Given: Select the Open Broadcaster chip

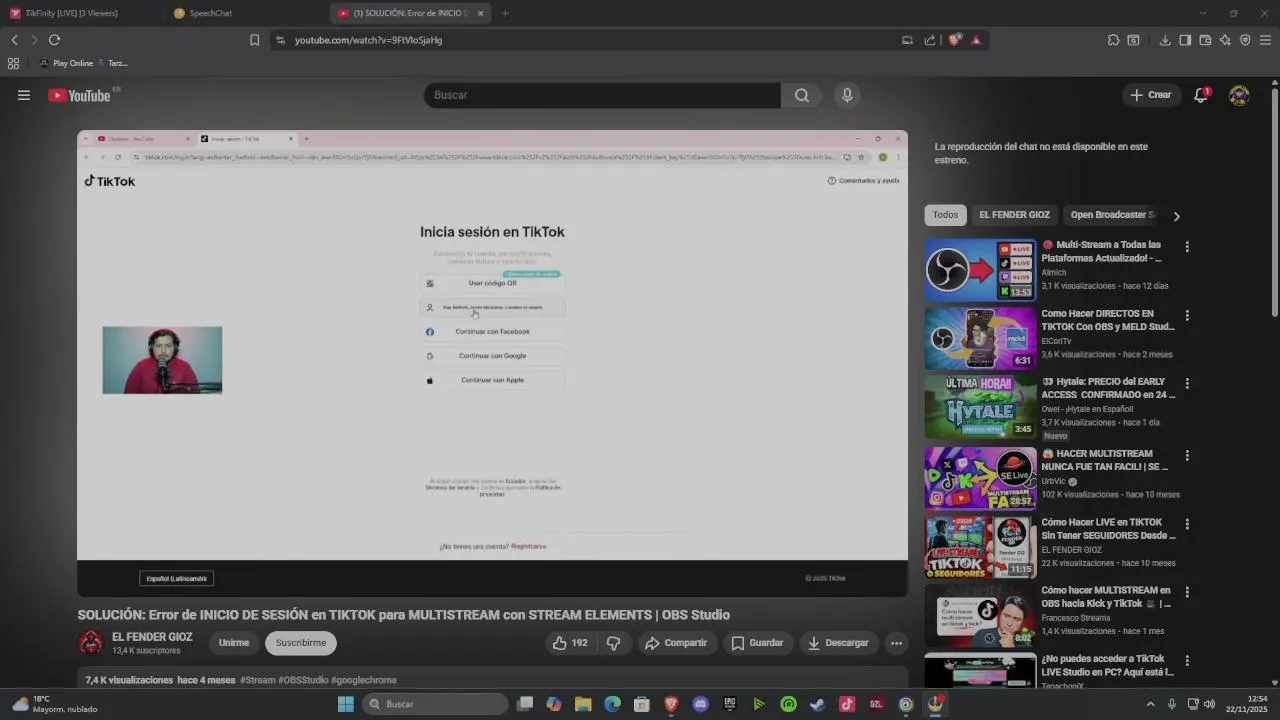Looking at the screenshot, I should coord(1112,215).
